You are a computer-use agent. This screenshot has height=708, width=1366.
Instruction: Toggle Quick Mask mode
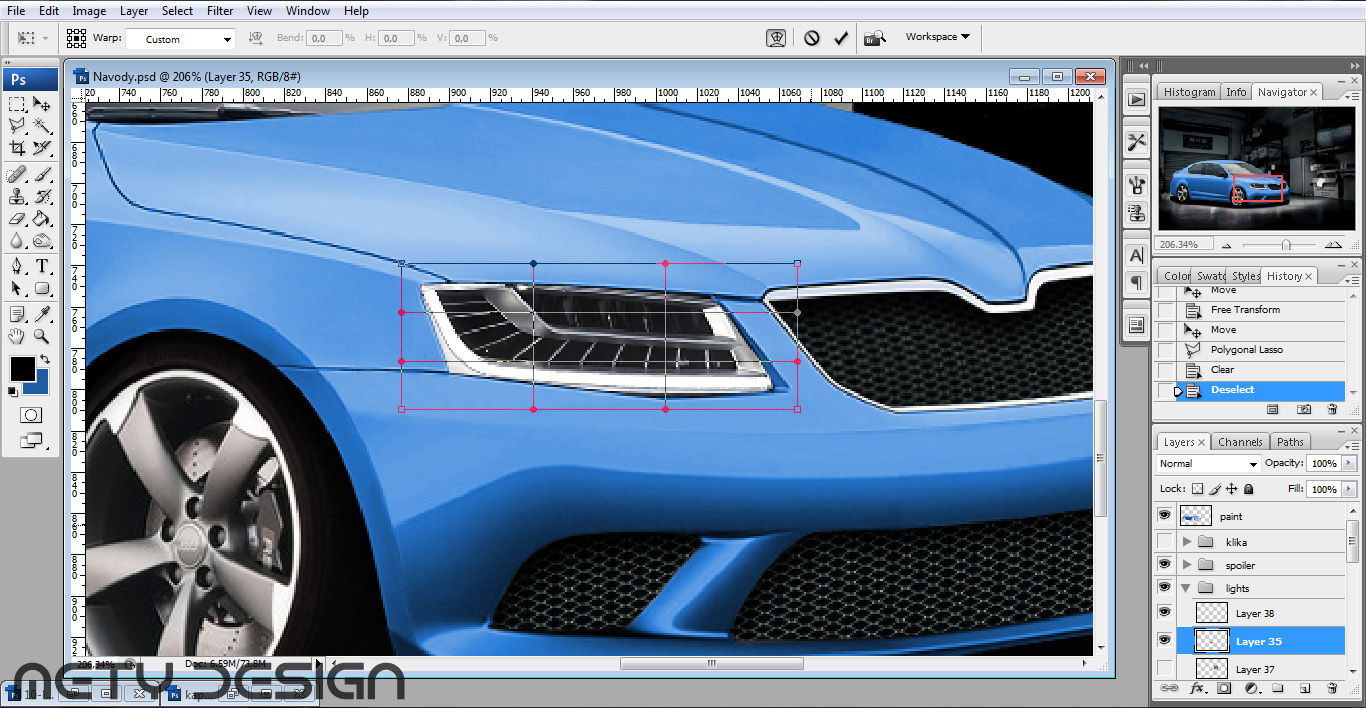[x=30, y=414]
